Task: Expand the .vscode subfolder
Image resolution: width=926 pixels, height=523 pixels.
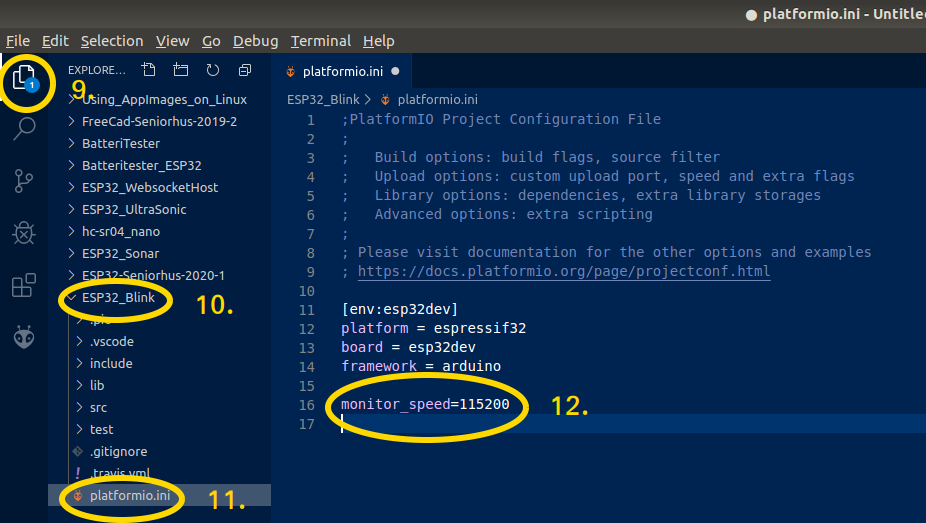Action: click(159, 342)
